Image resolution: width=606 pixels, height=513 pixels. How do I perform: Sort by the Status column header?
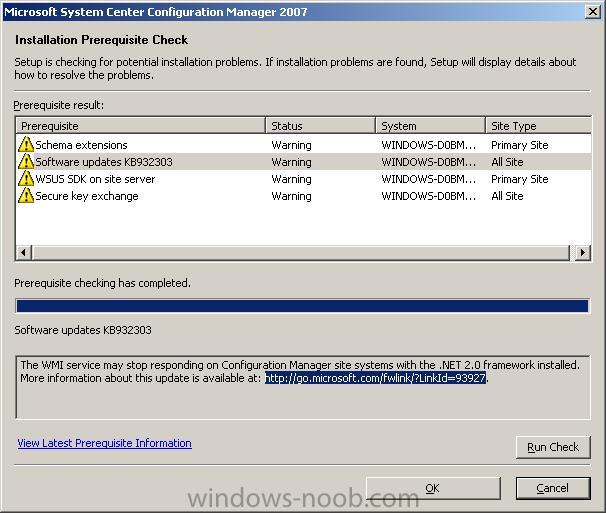[x=320, y=126]
